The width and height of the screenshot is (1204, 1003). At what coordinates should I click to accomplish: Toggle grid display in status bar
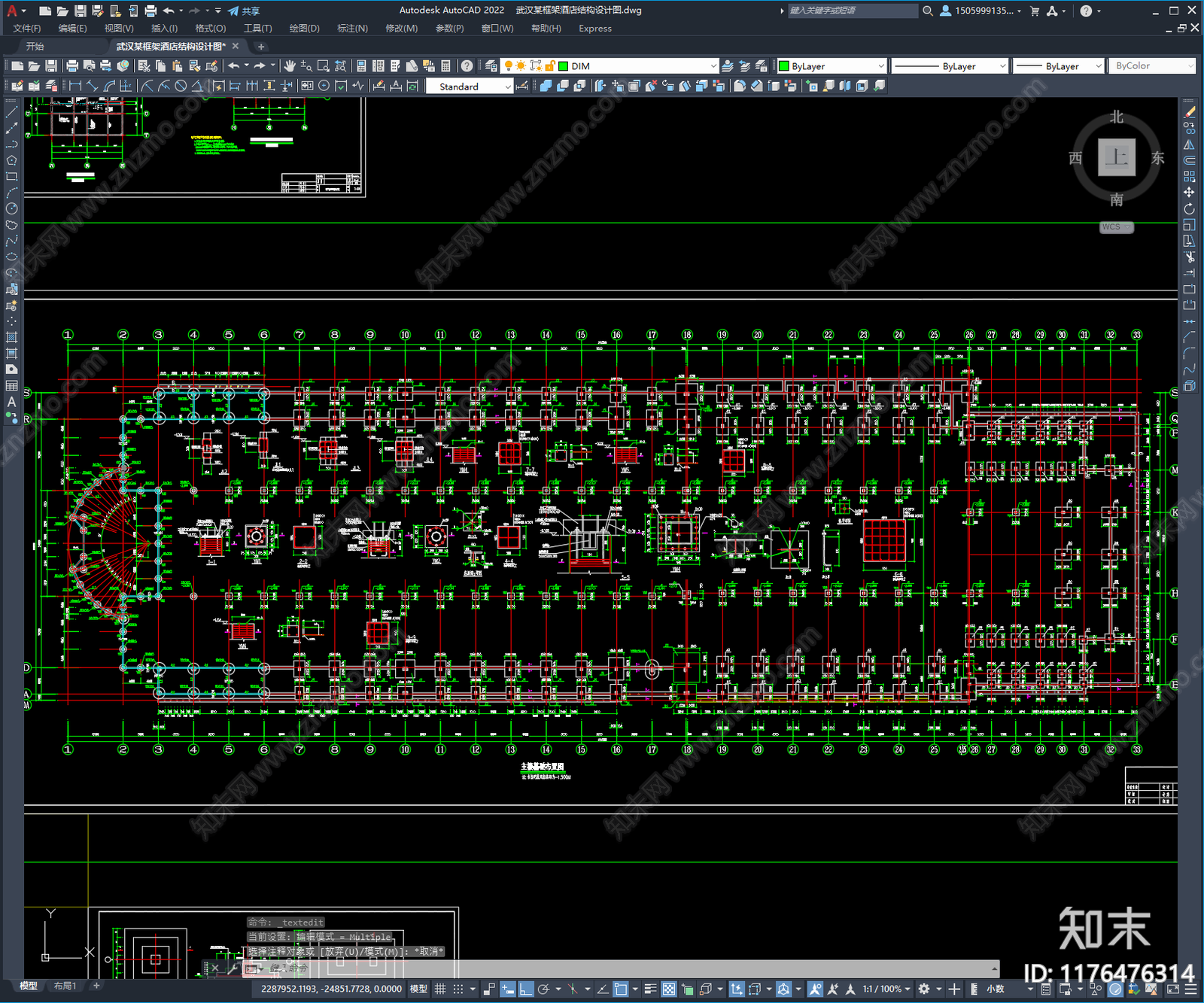[x=440, y=989]
